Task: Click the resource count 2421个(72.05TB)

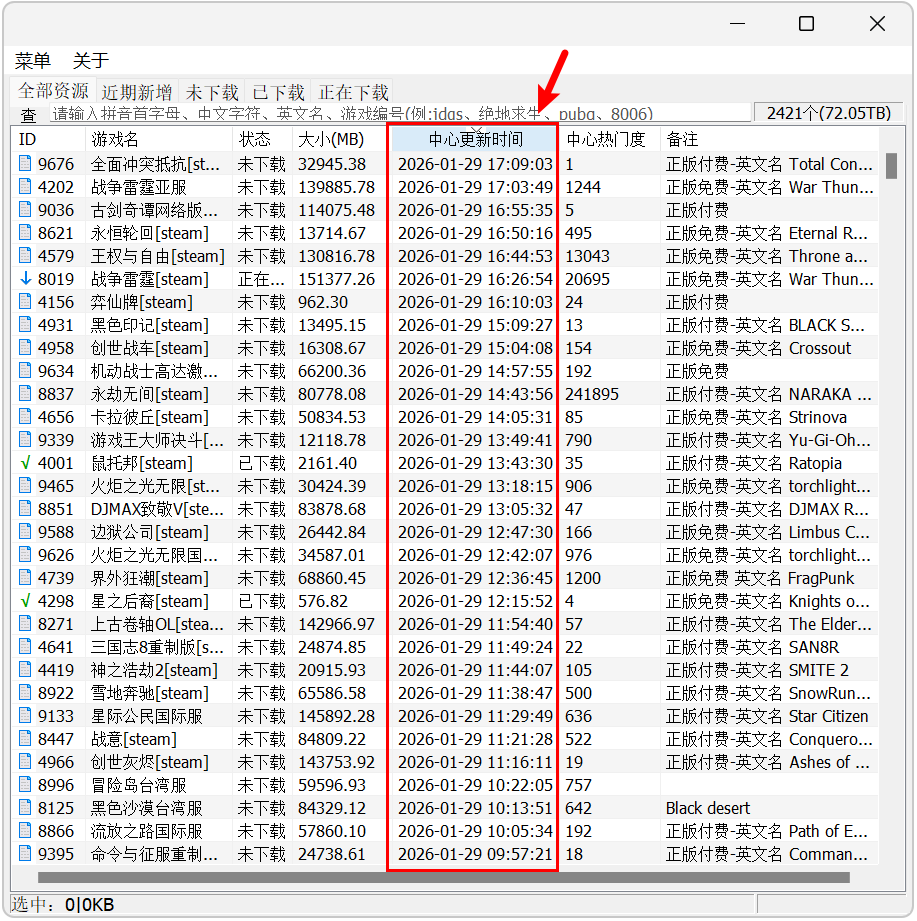Action: 829,113
